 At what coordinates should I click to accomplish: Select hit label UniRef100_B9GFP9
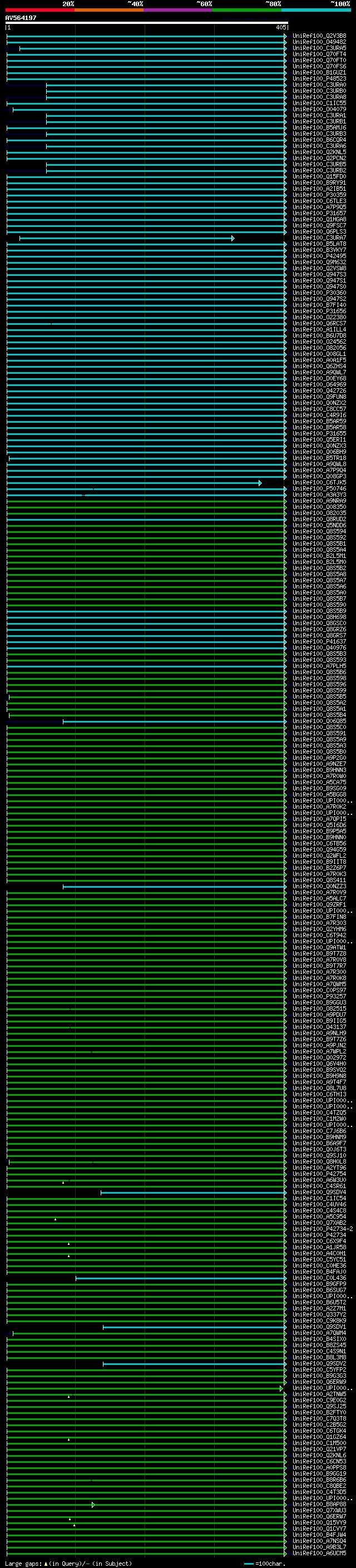[x=319, y=1284]
